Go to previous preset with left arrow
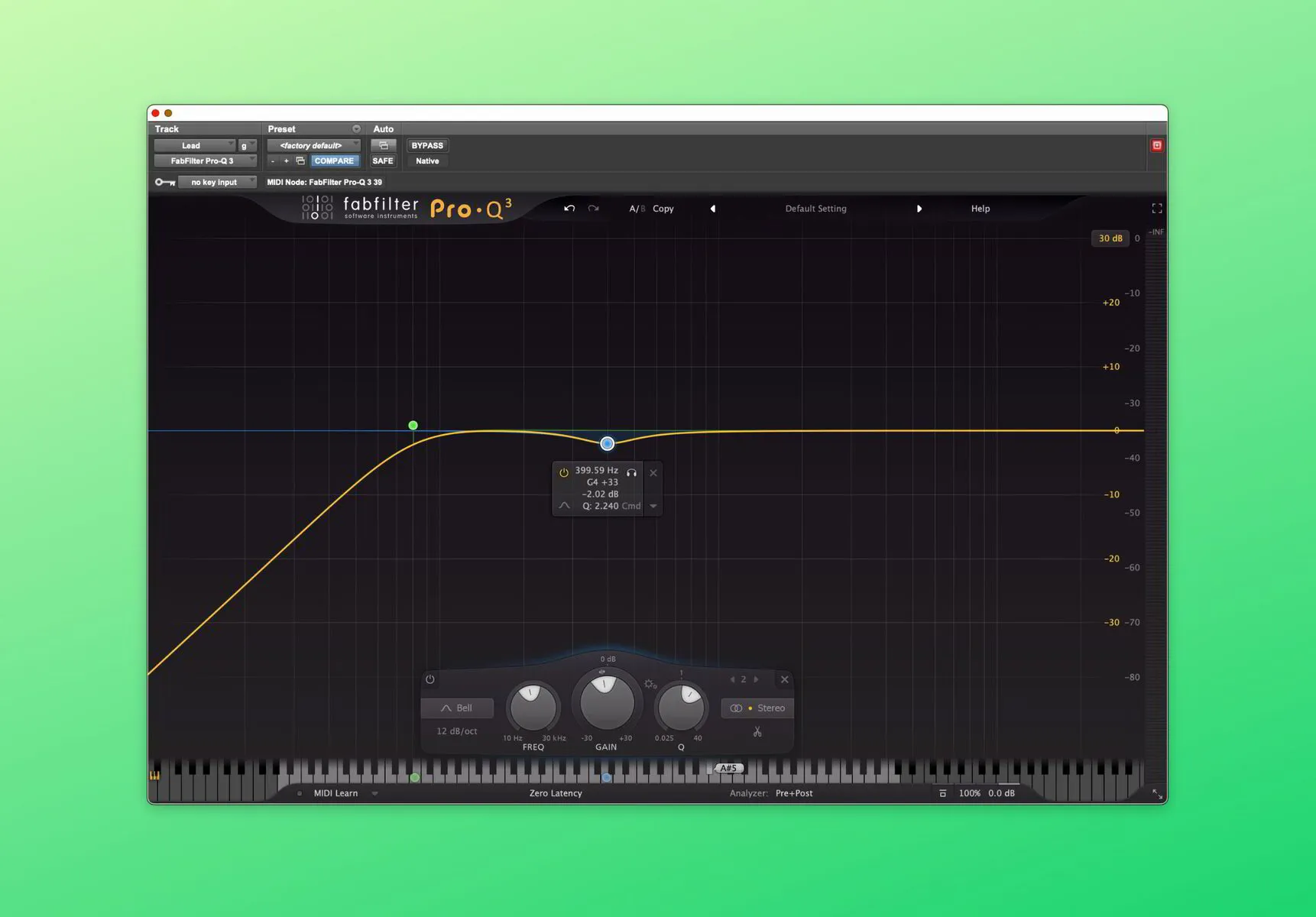The image size is (1316, 917). click(713, 209)
